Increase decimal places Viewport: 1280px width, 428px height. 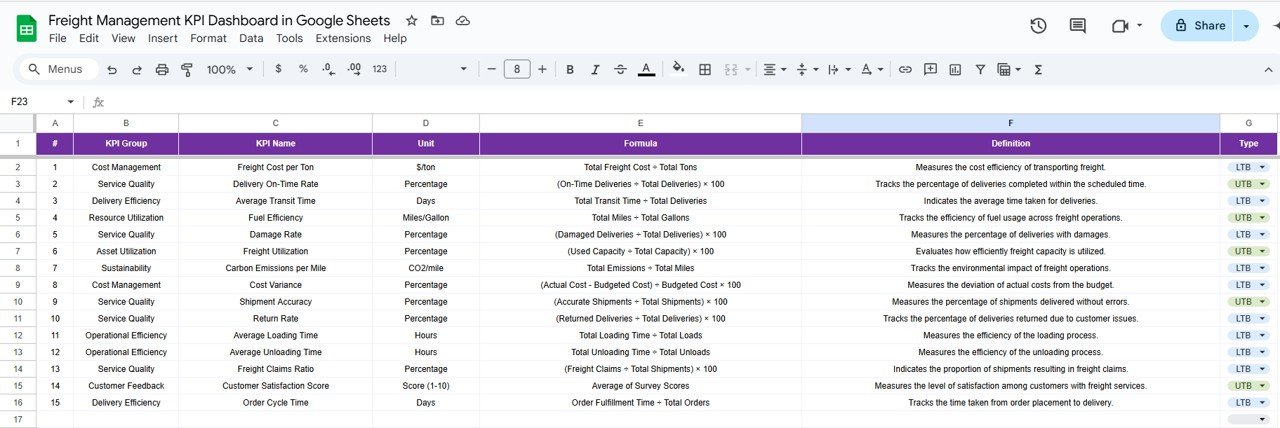point(354,69)
